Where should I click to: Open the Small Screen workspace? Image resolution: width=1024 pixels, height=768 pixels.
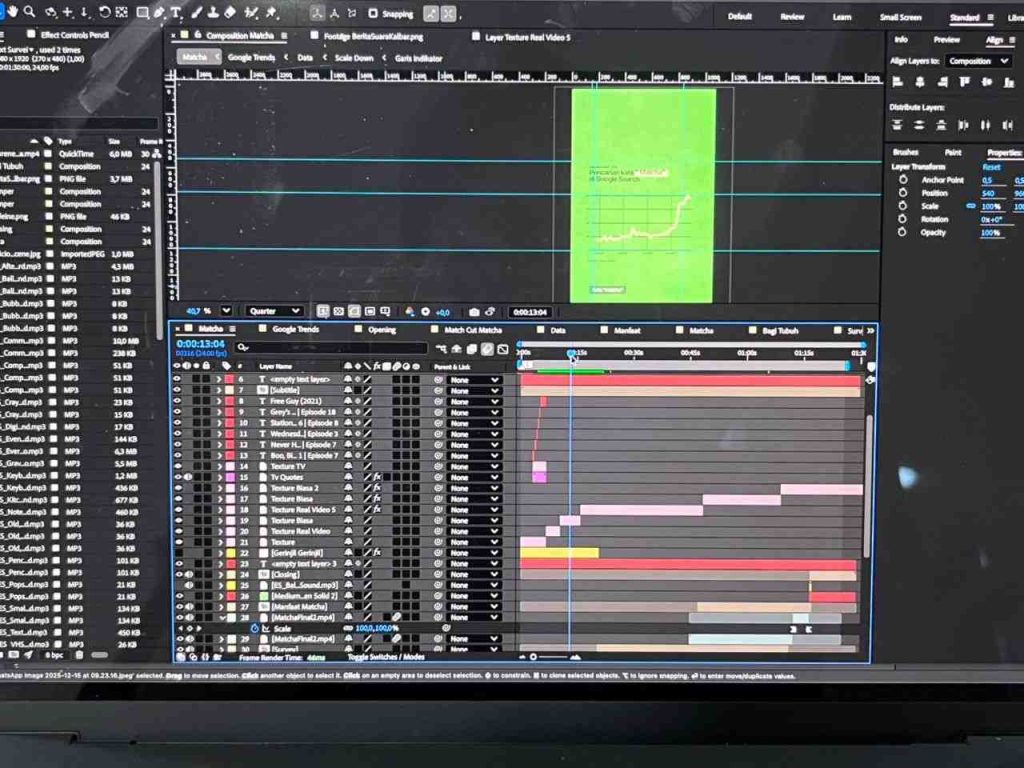coord(900,17)
